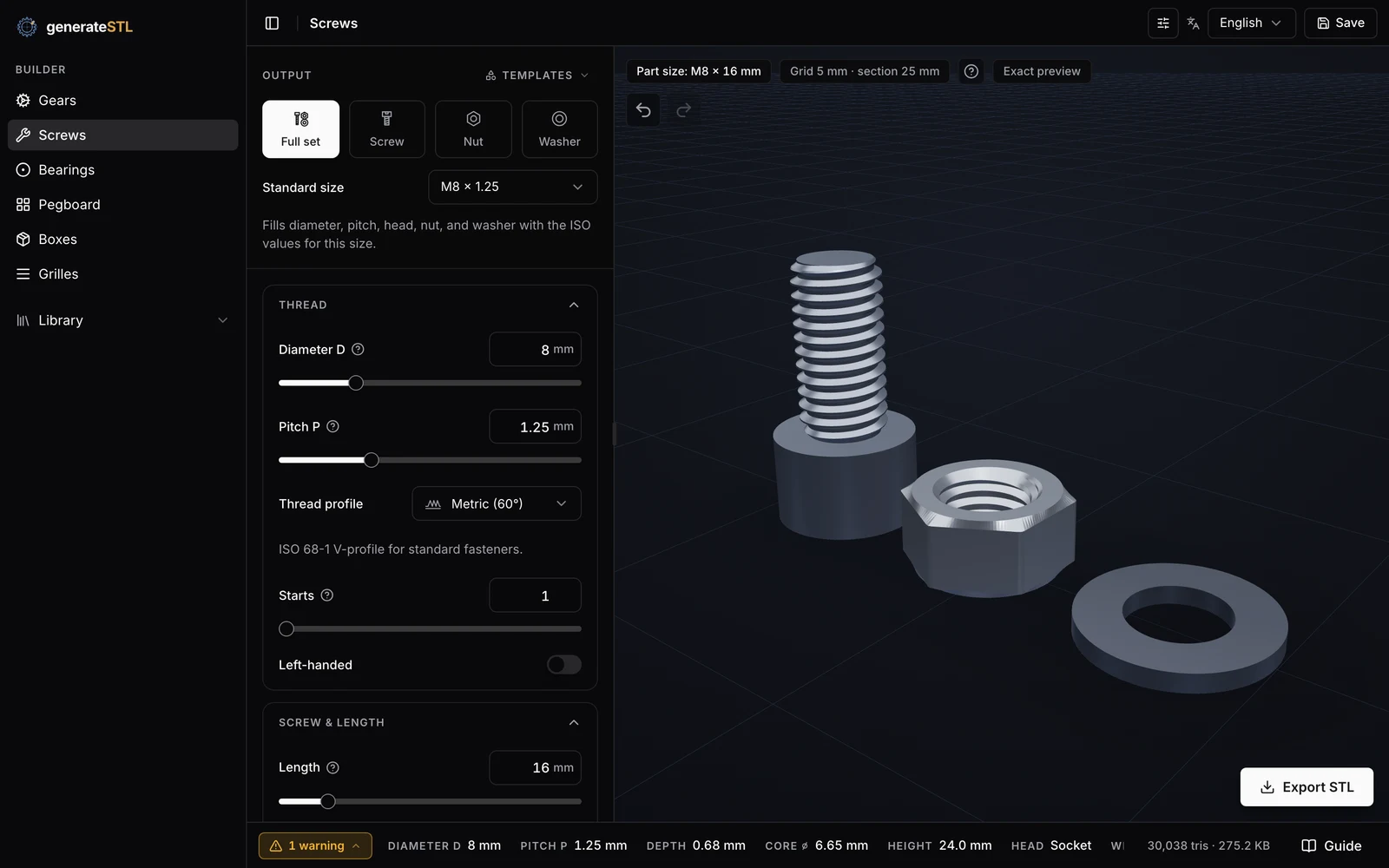The image size is (1389, 868).
Task: Click the Library books icon
Action: click(x=23, y=320)
